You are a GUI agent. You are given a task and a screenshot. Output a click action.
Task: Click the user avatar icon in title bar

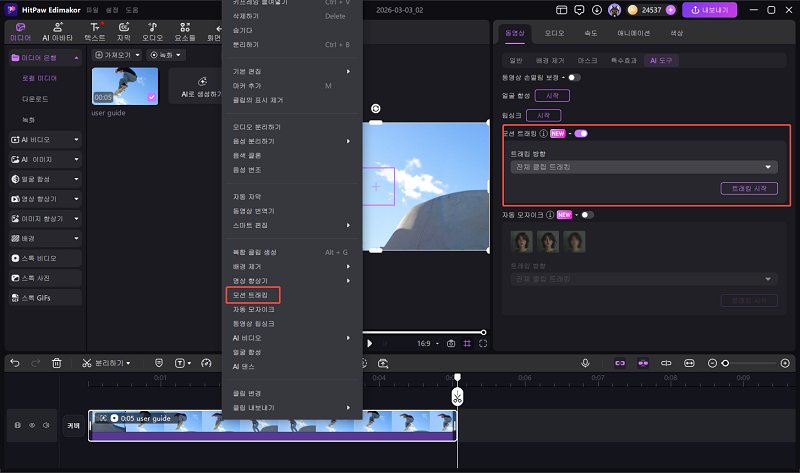614,10
